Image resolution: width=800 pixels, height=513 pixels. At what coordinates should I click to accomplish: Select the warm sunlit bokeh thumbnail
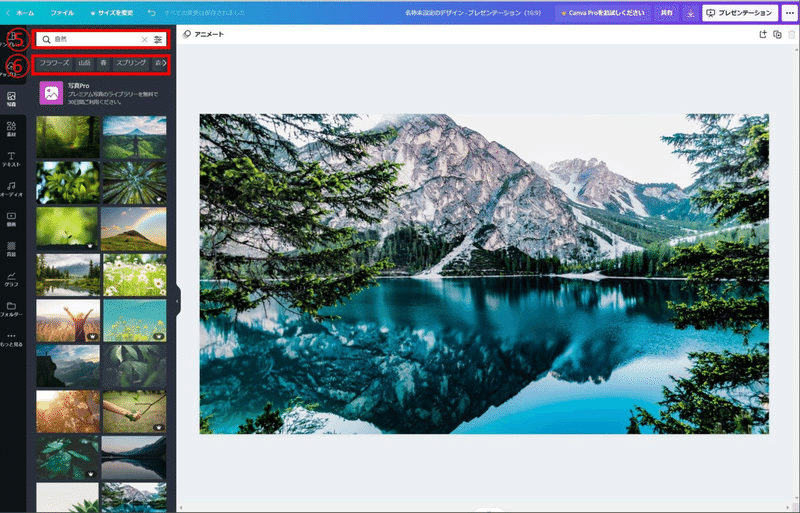point(68,412)
